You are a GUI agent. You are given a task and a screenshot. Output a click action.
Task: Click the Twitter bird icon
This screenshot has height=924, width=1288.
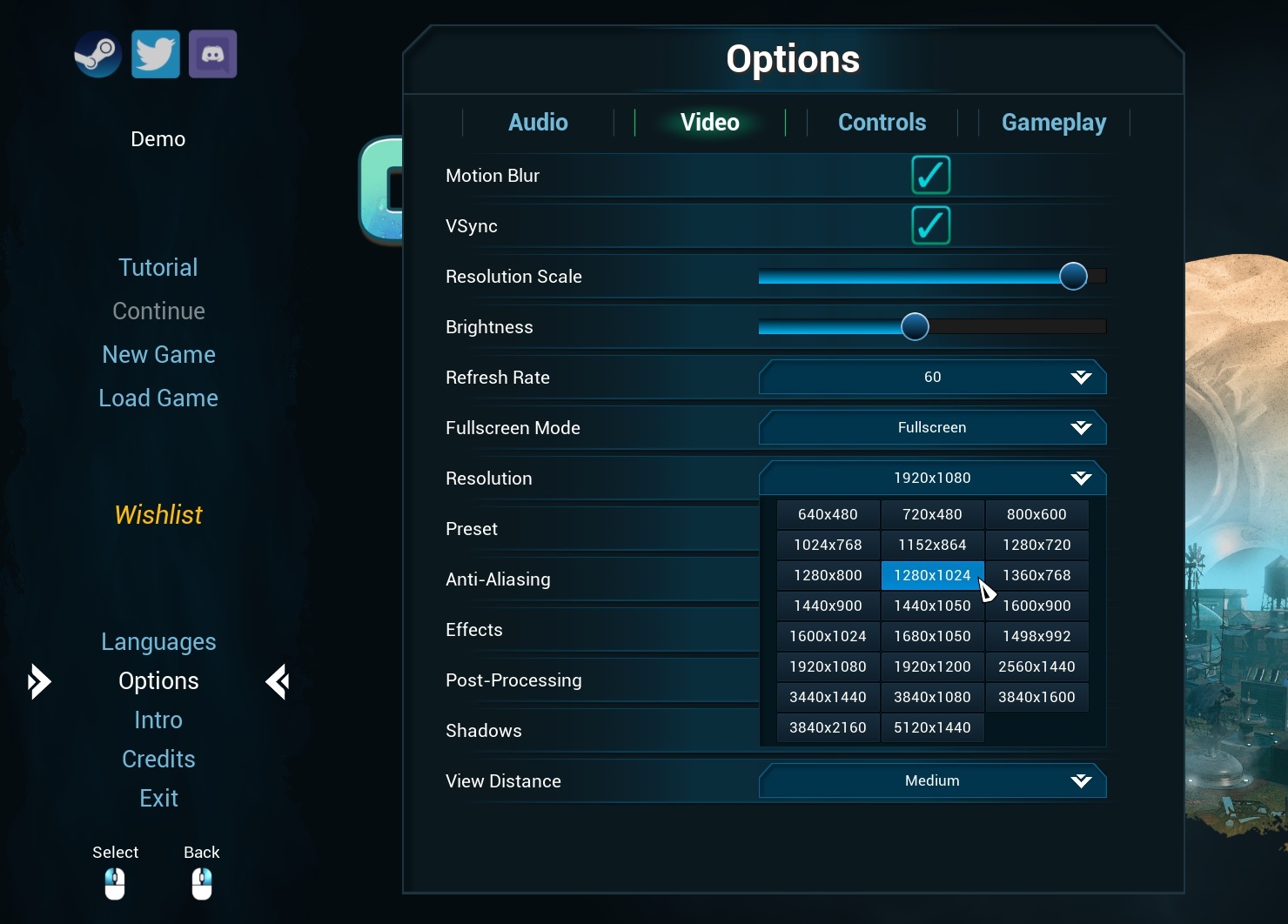[x=156, y=54]
